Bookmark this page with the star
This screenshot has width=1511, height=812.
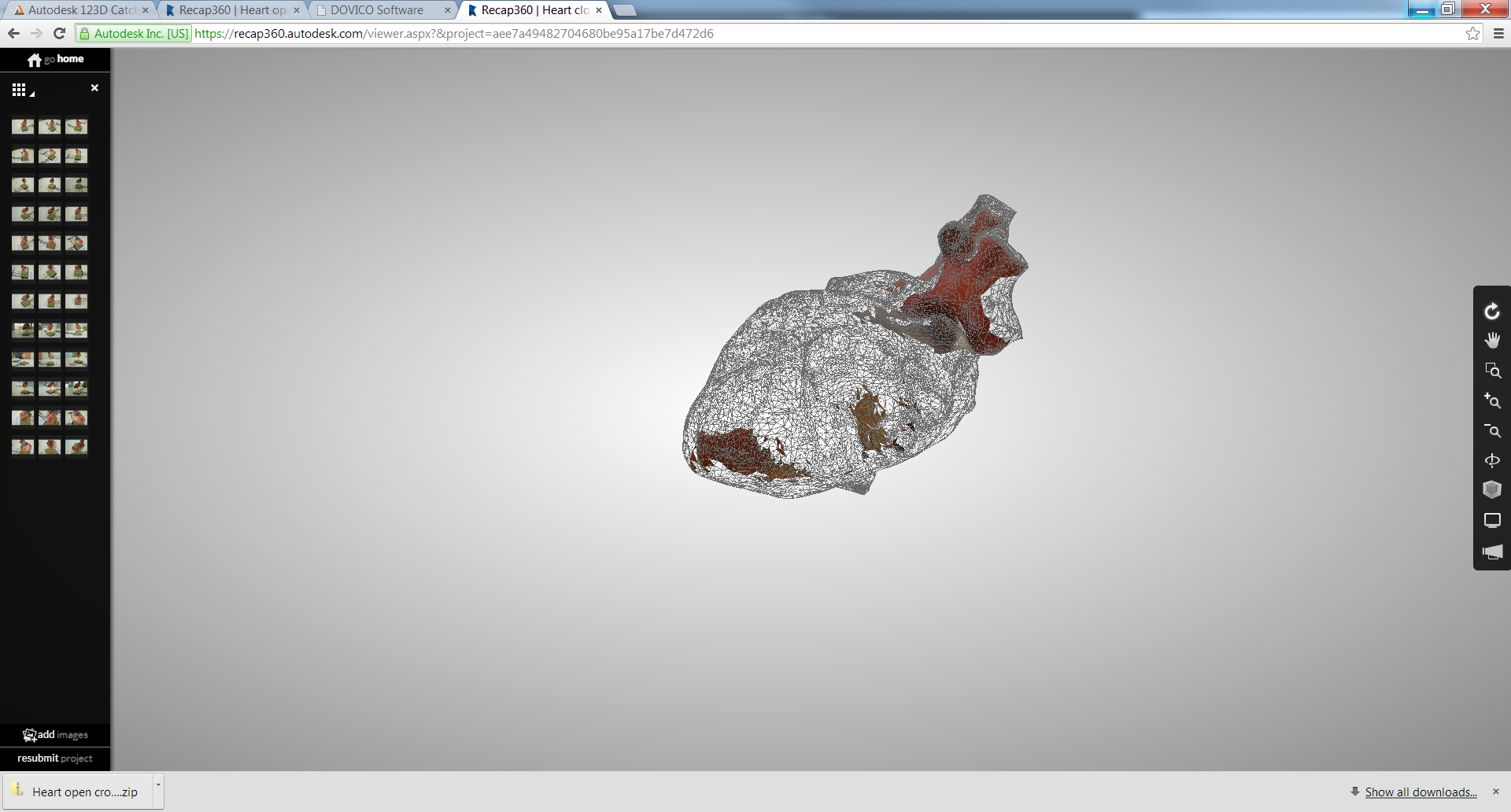(1472, 33)
